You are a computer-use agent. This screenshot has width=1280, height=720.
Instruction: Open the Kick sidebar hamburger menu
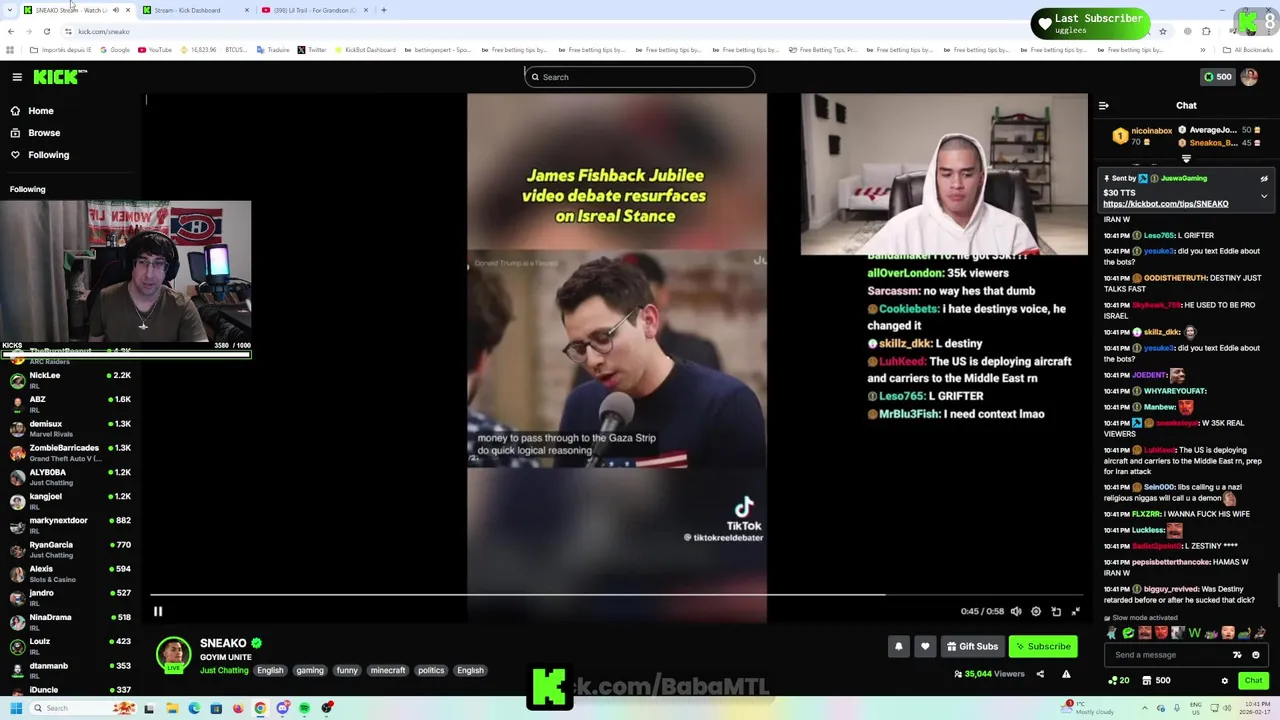click(17, 77)
